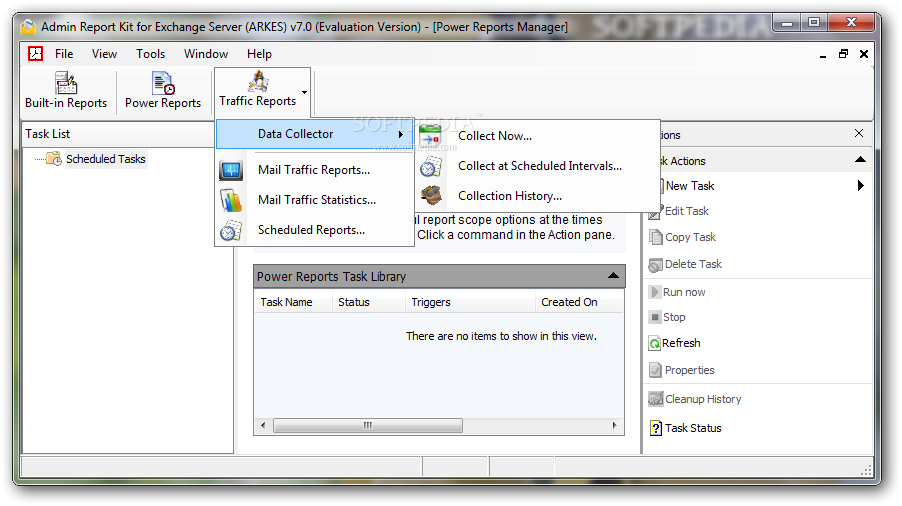Viewport: 902px width, 506px height.
Task: Click Delete Task action label
Action: (693, 264)
